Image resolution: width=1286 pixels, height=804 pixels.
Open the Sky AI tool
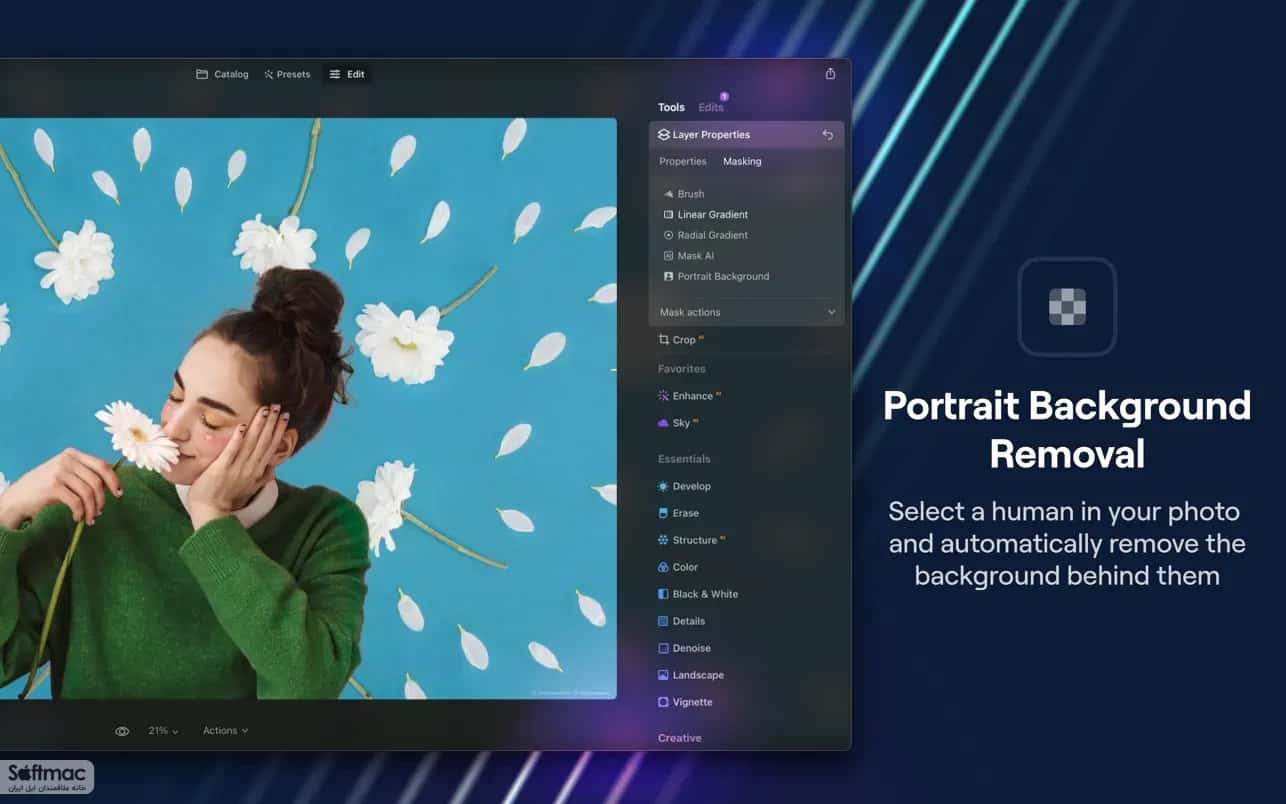click(678, 423)
